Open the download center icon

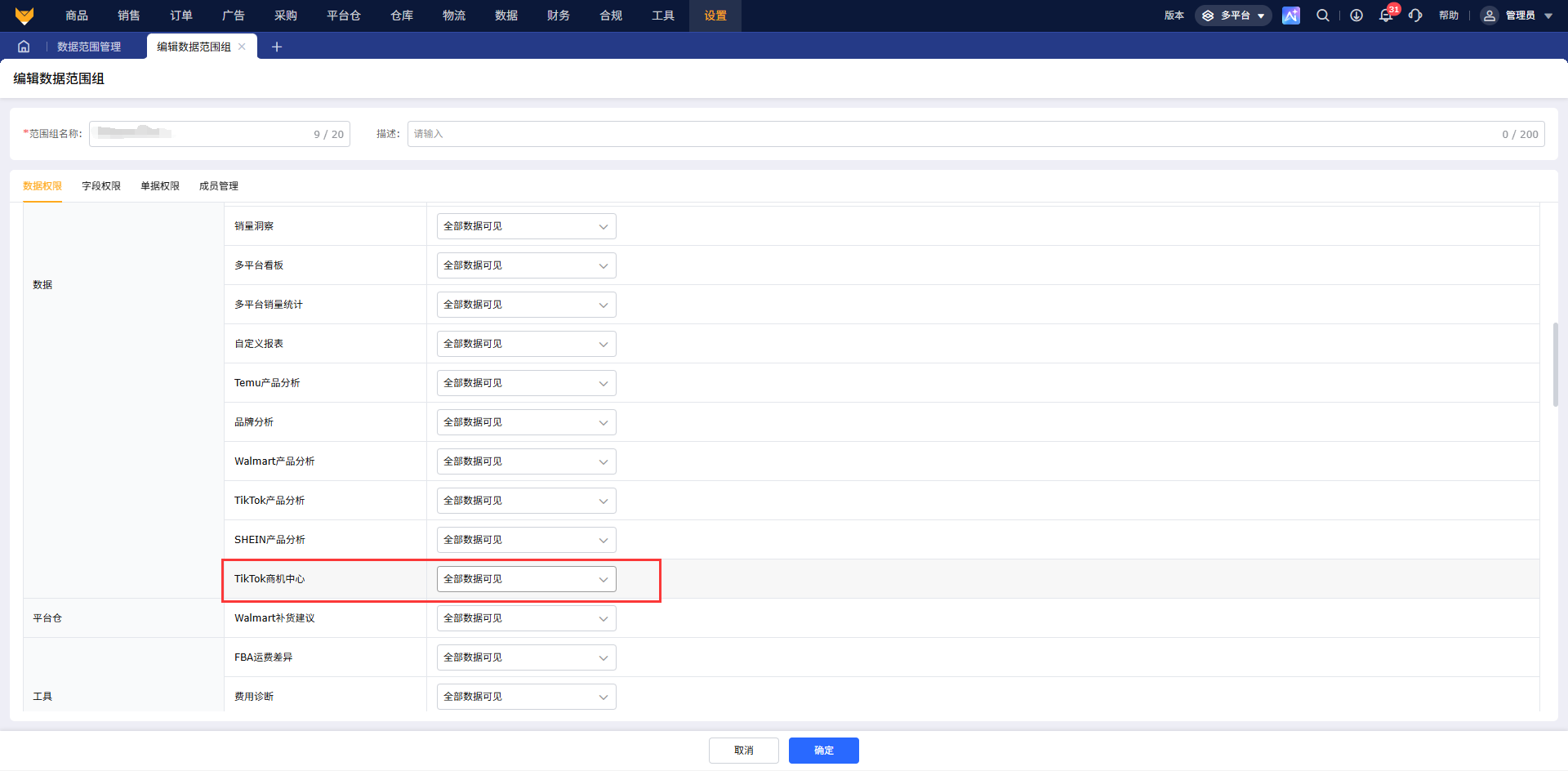[1356, 16]
